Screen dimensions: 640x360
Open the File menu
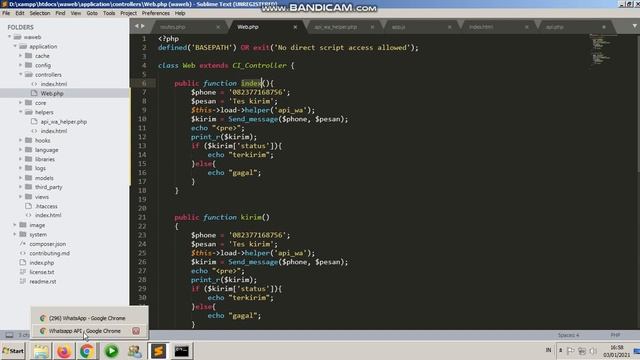pos(6,13)
